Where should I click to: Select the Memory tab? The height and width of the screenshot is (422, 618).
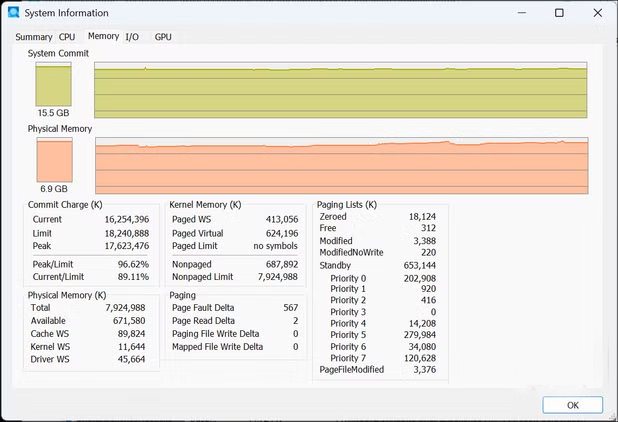tap(103, 36)
